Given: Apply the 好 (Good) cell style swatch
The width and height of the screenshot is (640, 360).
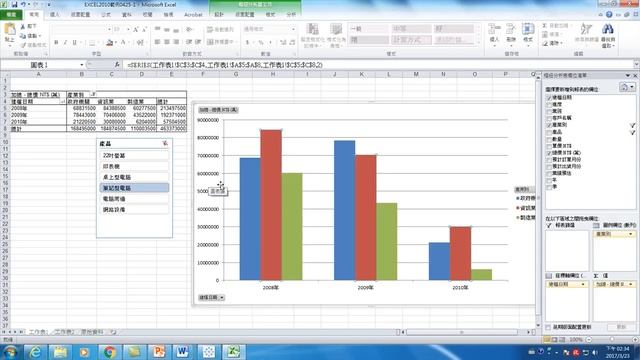Looking at the screenshot, I should click(x=453, y=29).
